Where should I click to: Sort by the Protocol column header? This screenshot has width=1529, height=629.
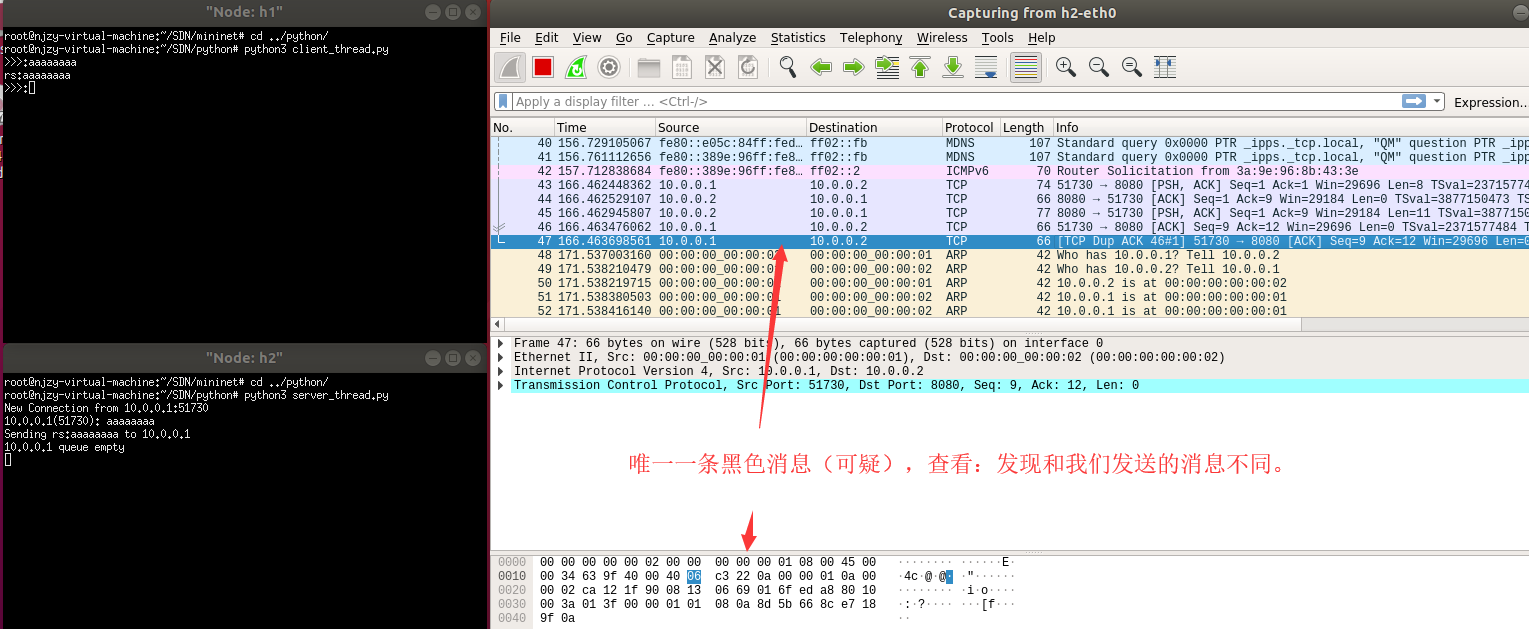[x=970, y=127]
